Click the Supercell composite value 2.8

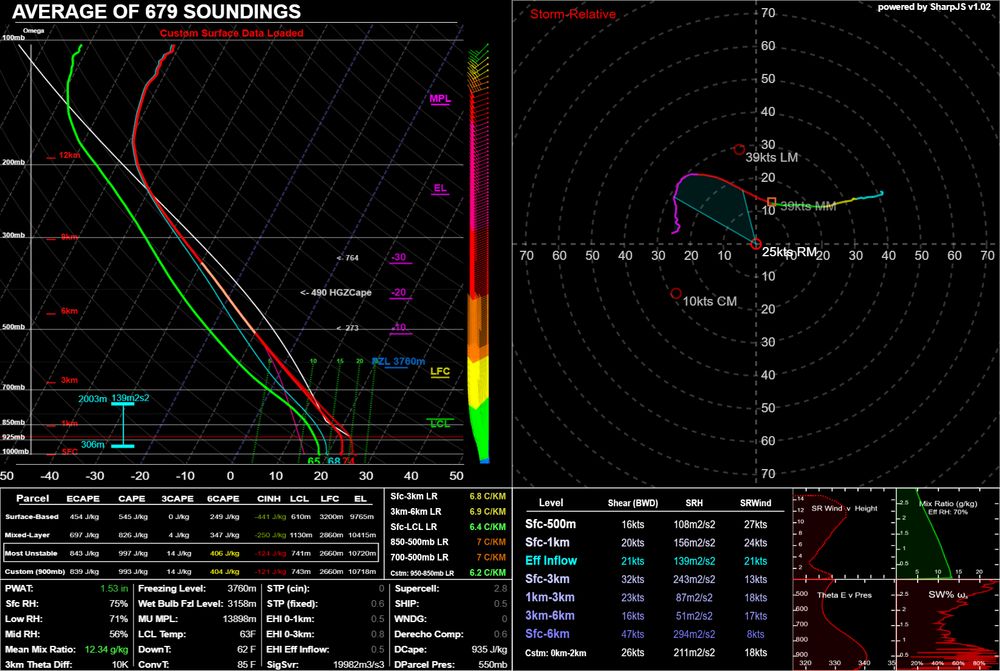pyautogui.click(x=501, y=588)
